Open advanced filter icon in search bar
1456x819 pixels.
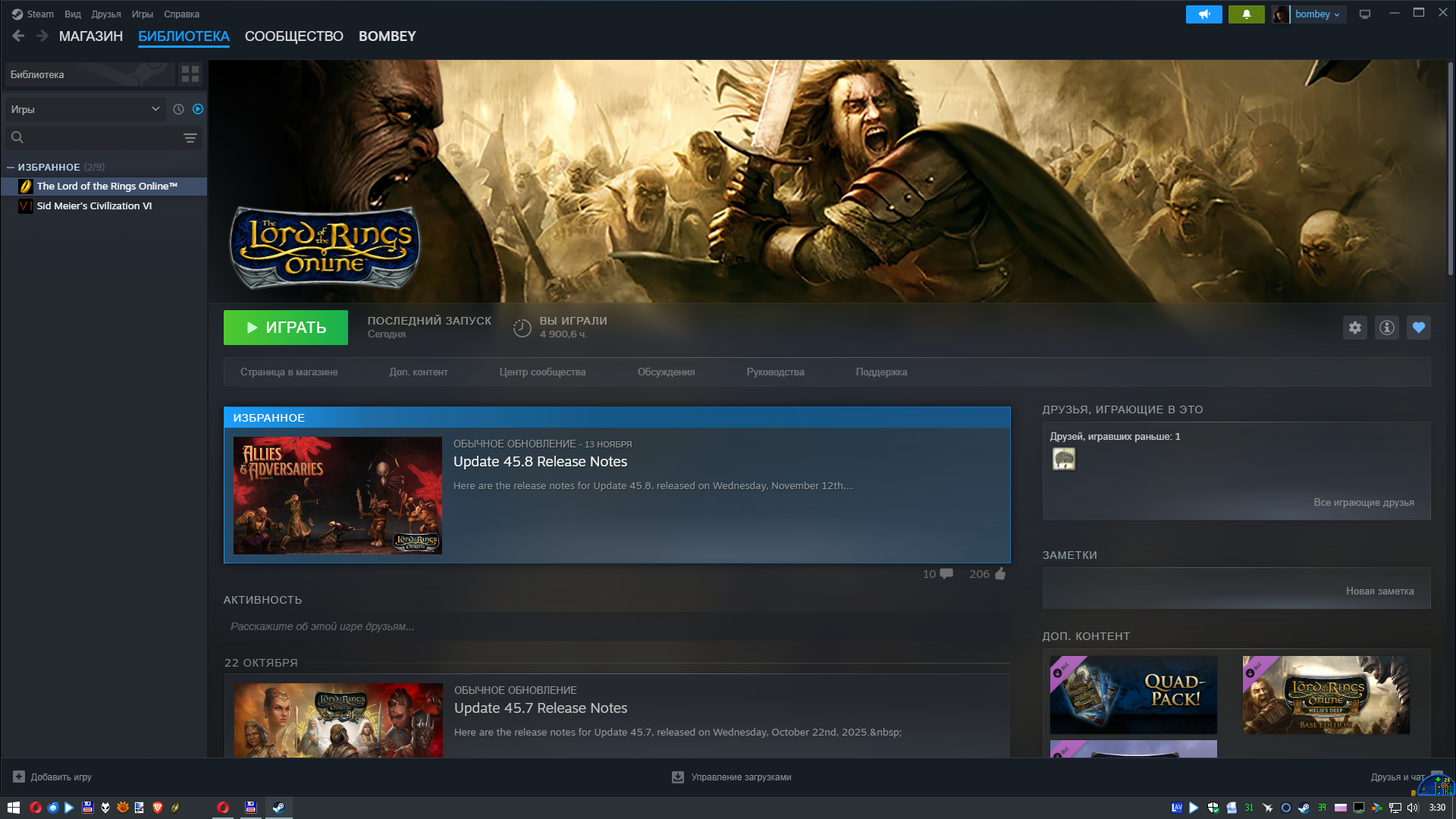coord(190,138)
